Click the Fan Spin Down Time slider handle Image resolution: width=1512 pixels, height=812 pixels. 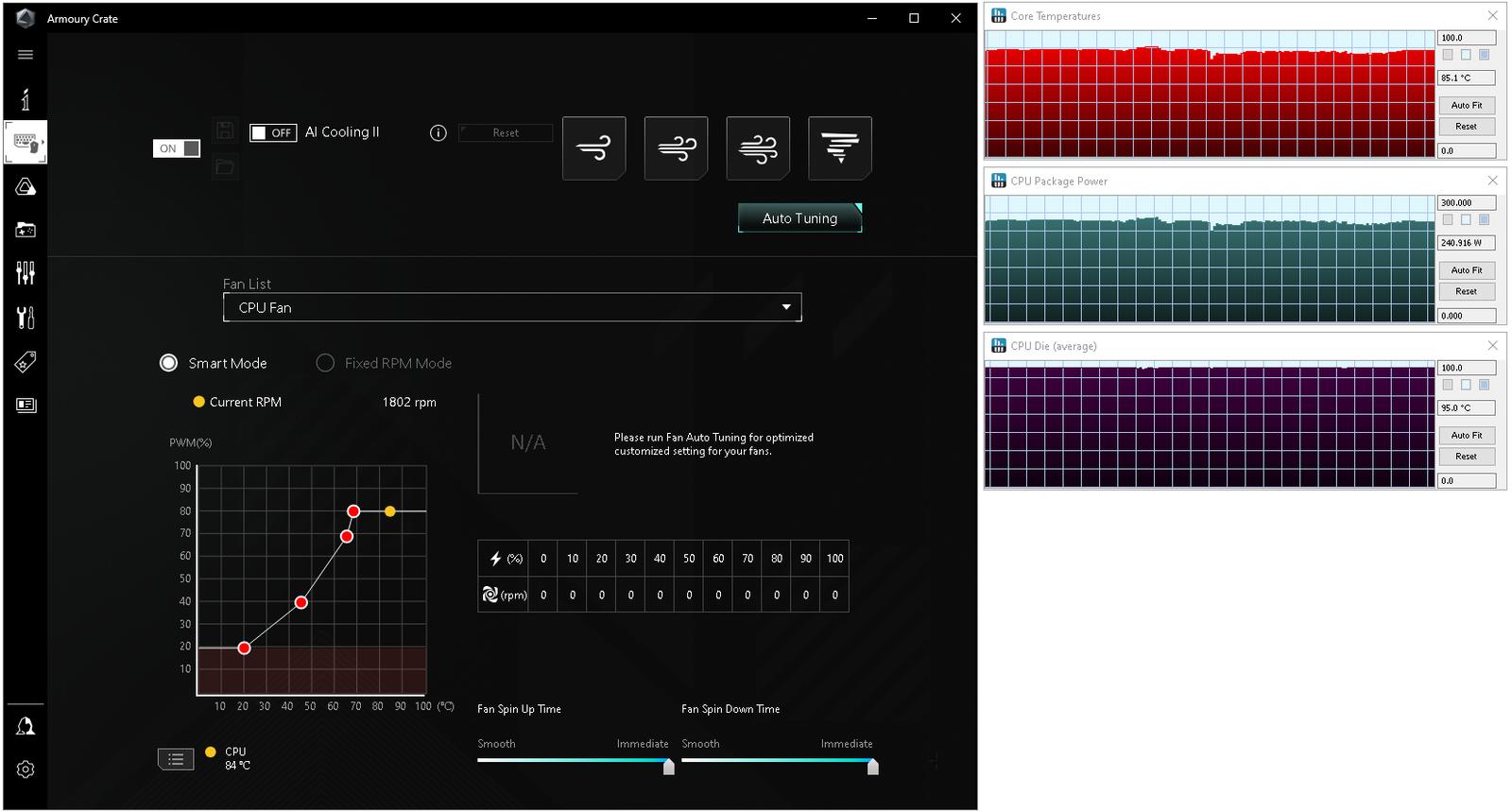coord(873,767)
